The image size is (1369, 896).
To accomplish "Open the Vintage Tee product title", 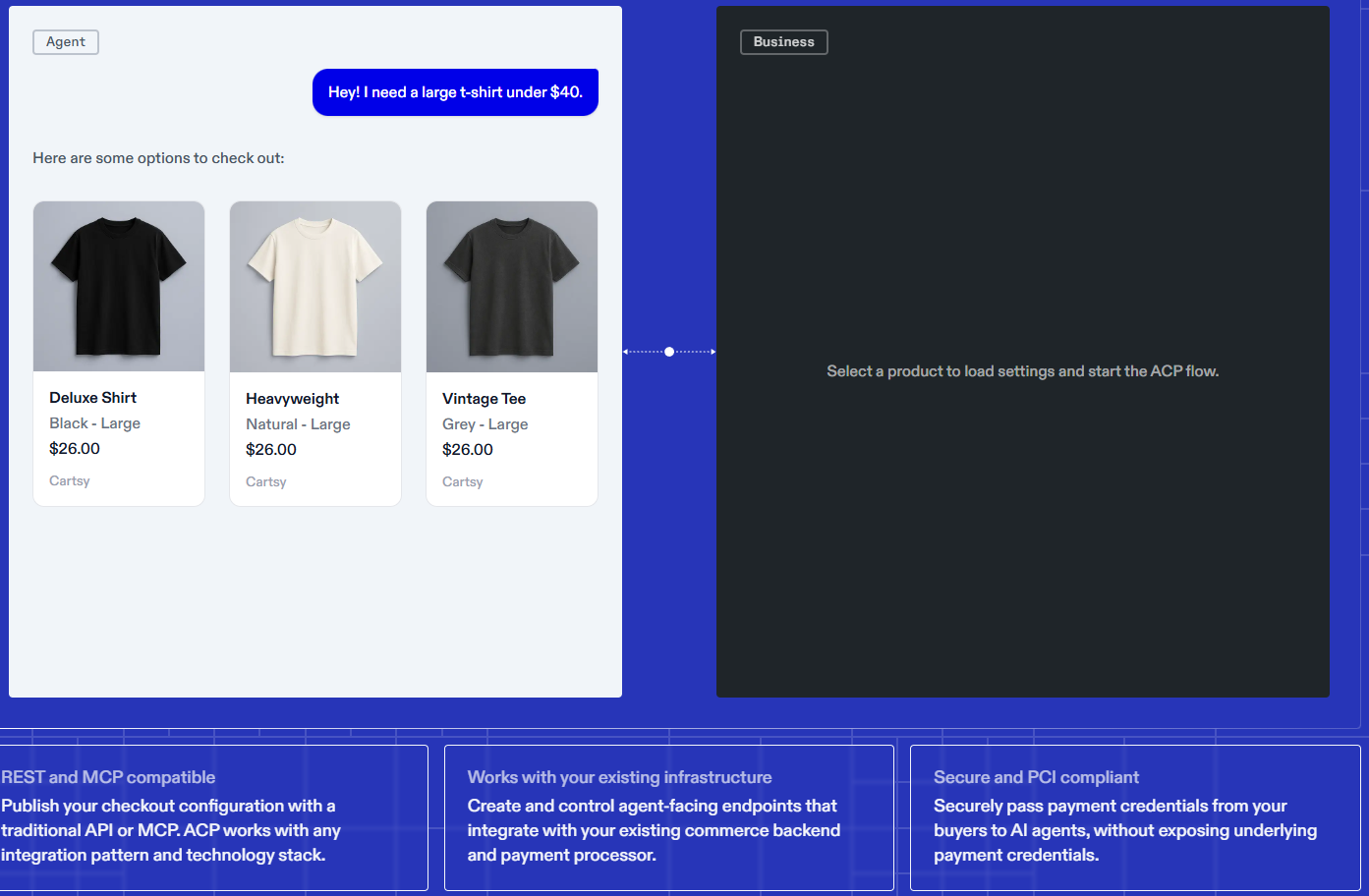I will tap(484, 399).
